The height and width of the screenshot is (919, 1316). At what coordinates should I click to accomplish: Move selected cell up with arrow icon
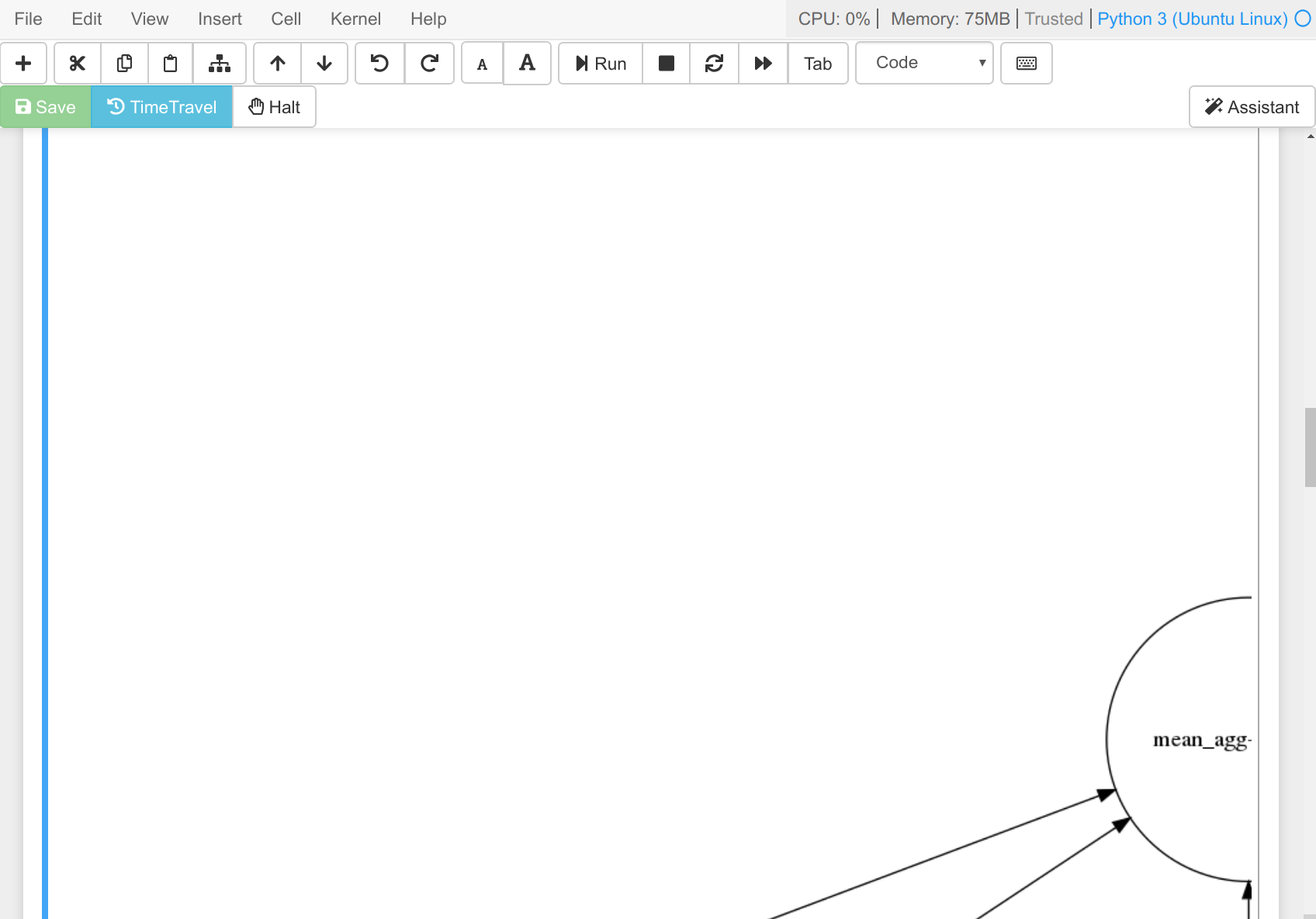click(x=277, y=63)
